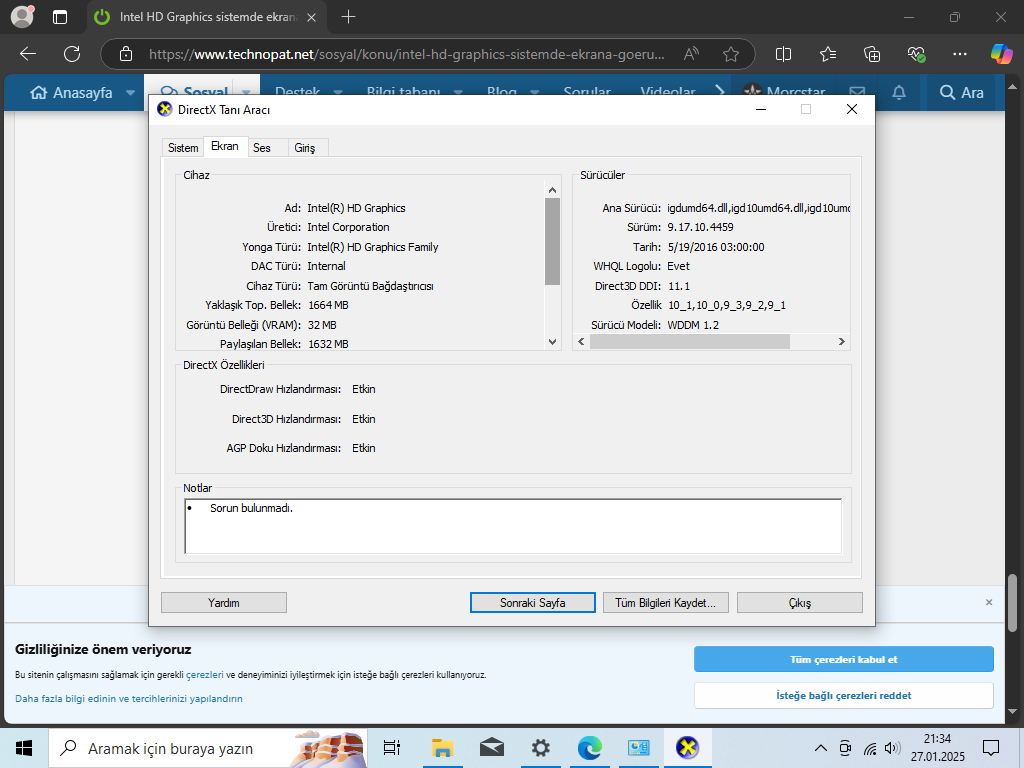The image size is (1024, 768).
Task: Click the page vertical scrollbar thumb
Action: point(1012,602)
